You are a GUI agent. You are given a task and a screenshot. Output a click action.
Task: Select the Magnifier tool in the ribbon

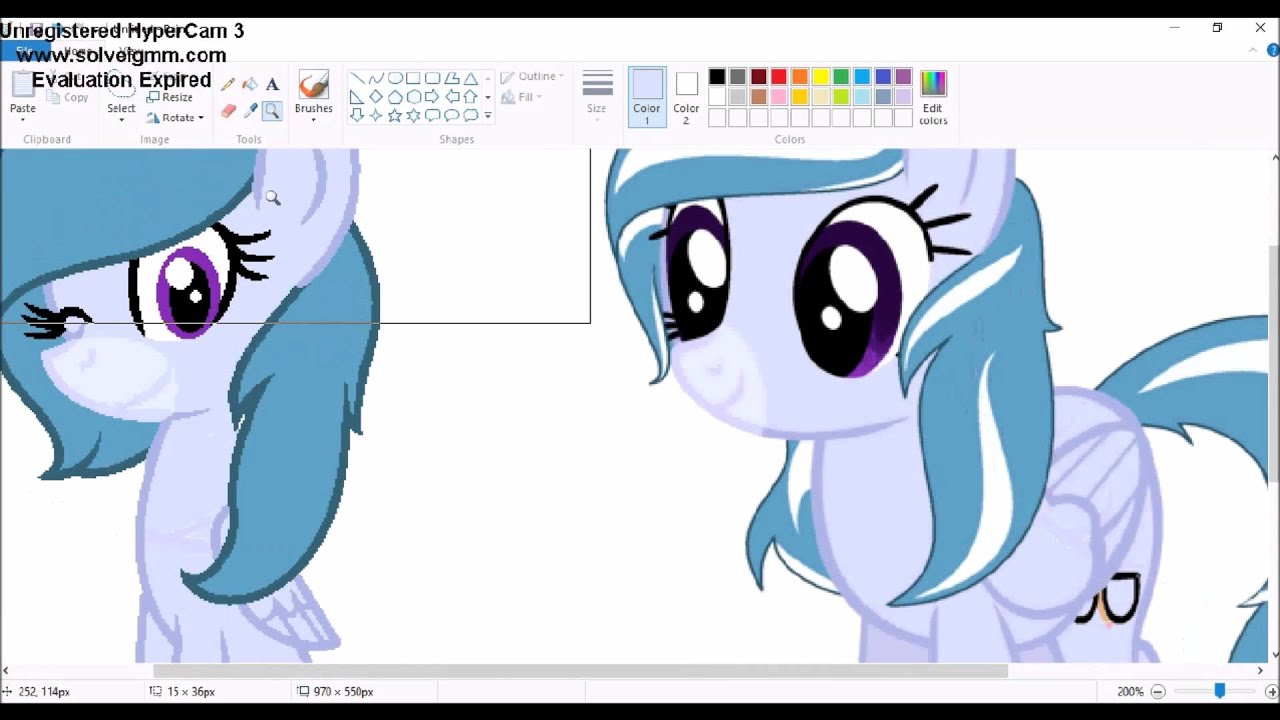coord(272,111)
